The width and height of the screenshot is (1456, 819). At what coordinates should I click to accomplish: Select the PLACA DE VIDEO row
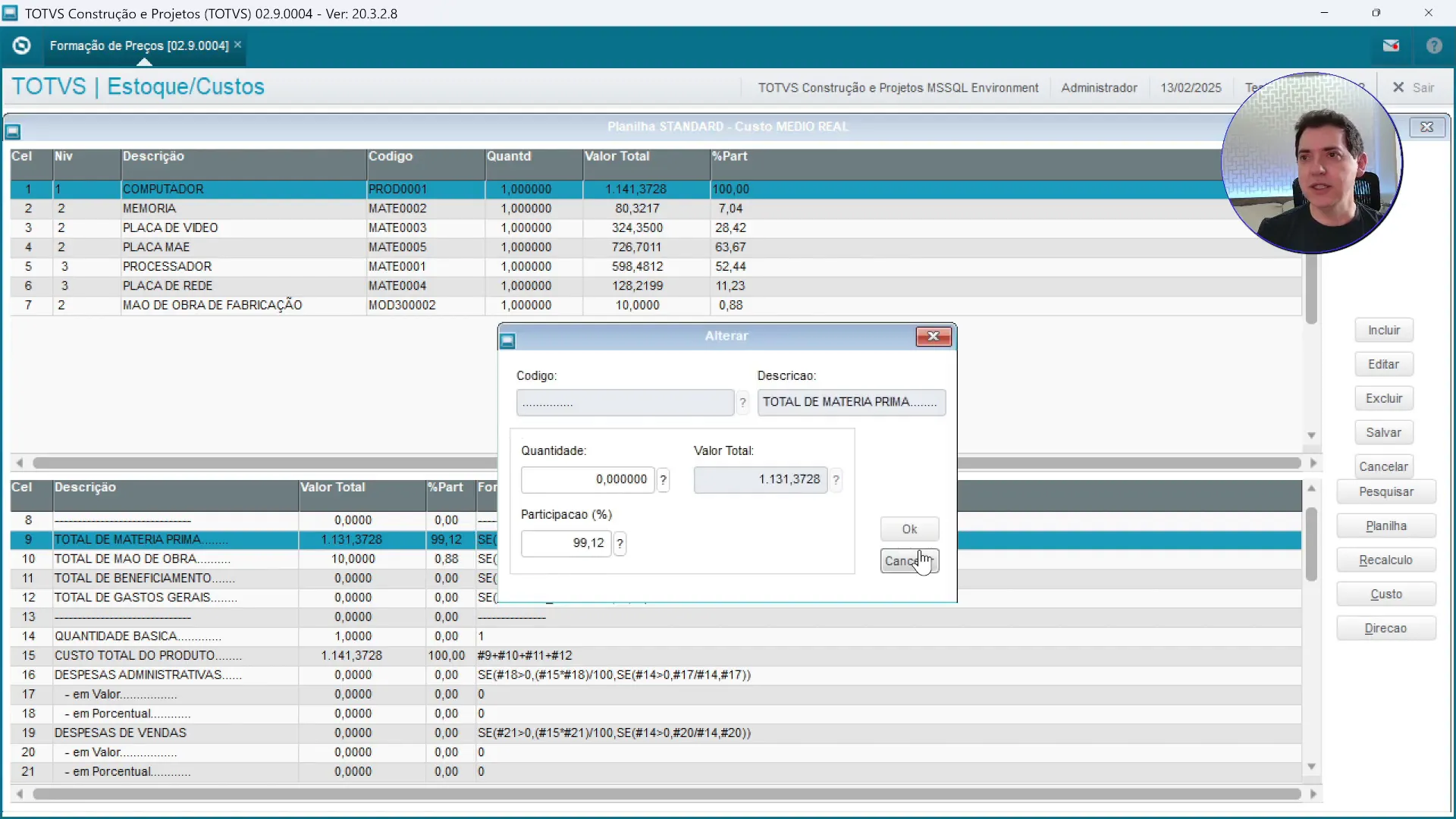[170, 227]
